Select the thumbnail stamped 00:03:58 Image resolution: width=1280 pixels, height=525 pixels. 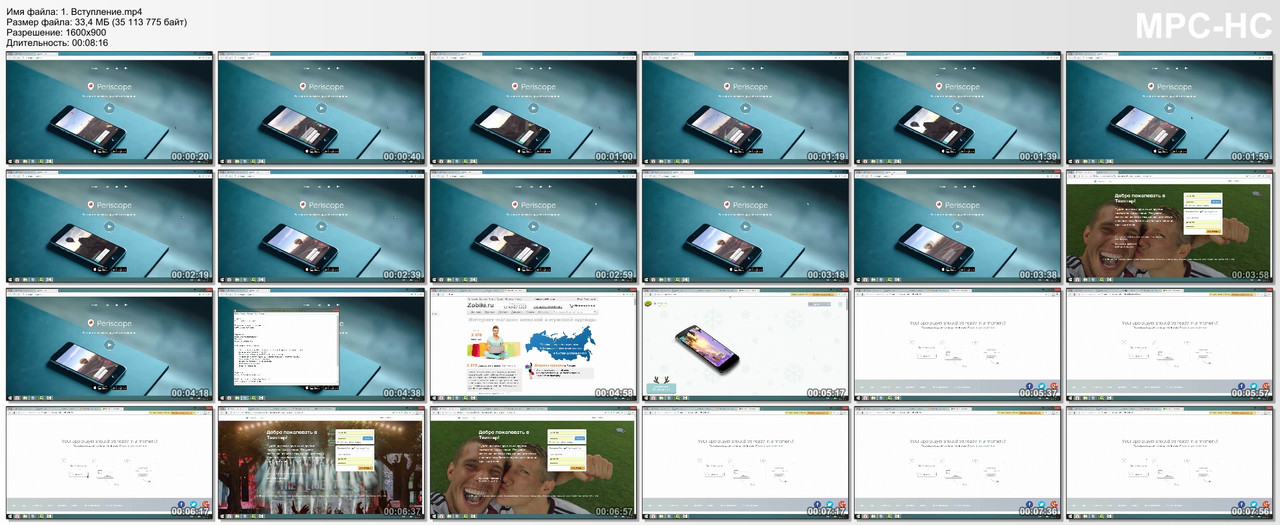pos(1168,226)
